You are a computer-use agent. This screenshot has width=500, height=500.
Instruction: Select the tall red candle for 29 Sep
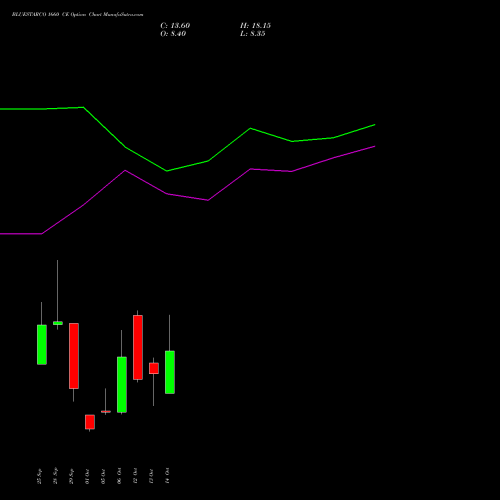pos(74,356)
